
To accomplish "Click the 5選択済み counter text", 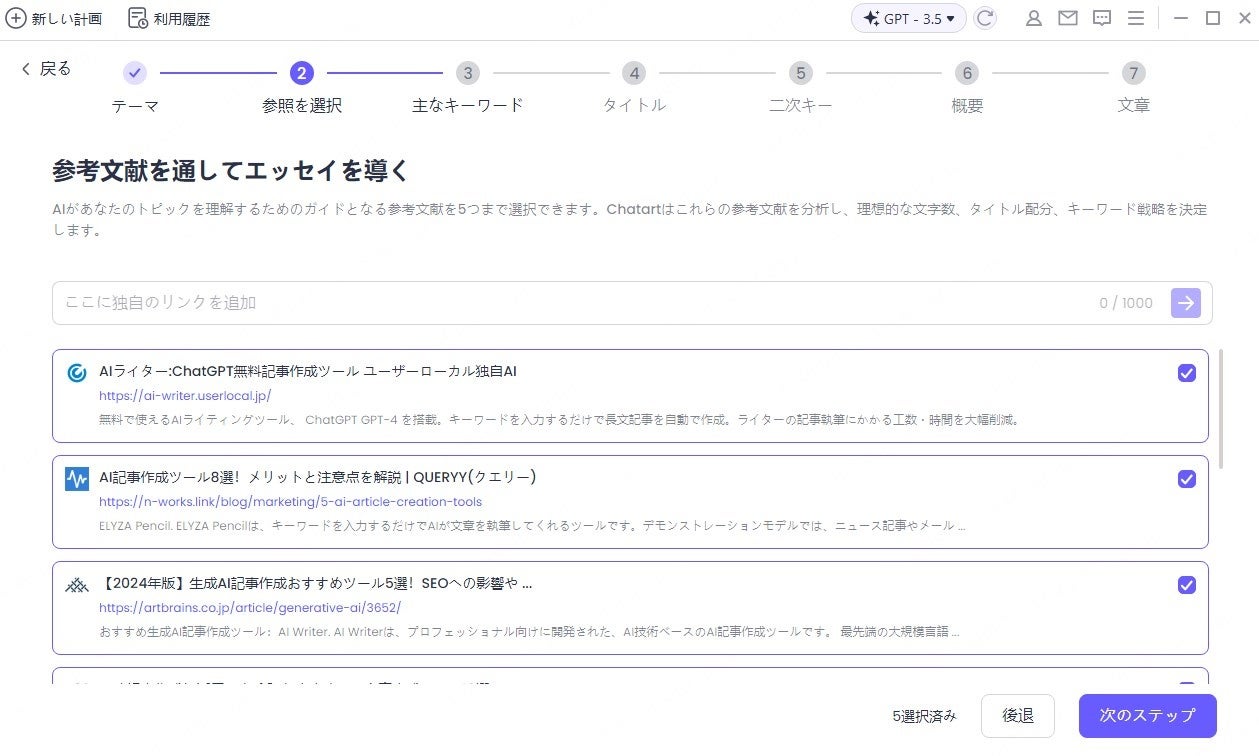I will pos(924,716).
